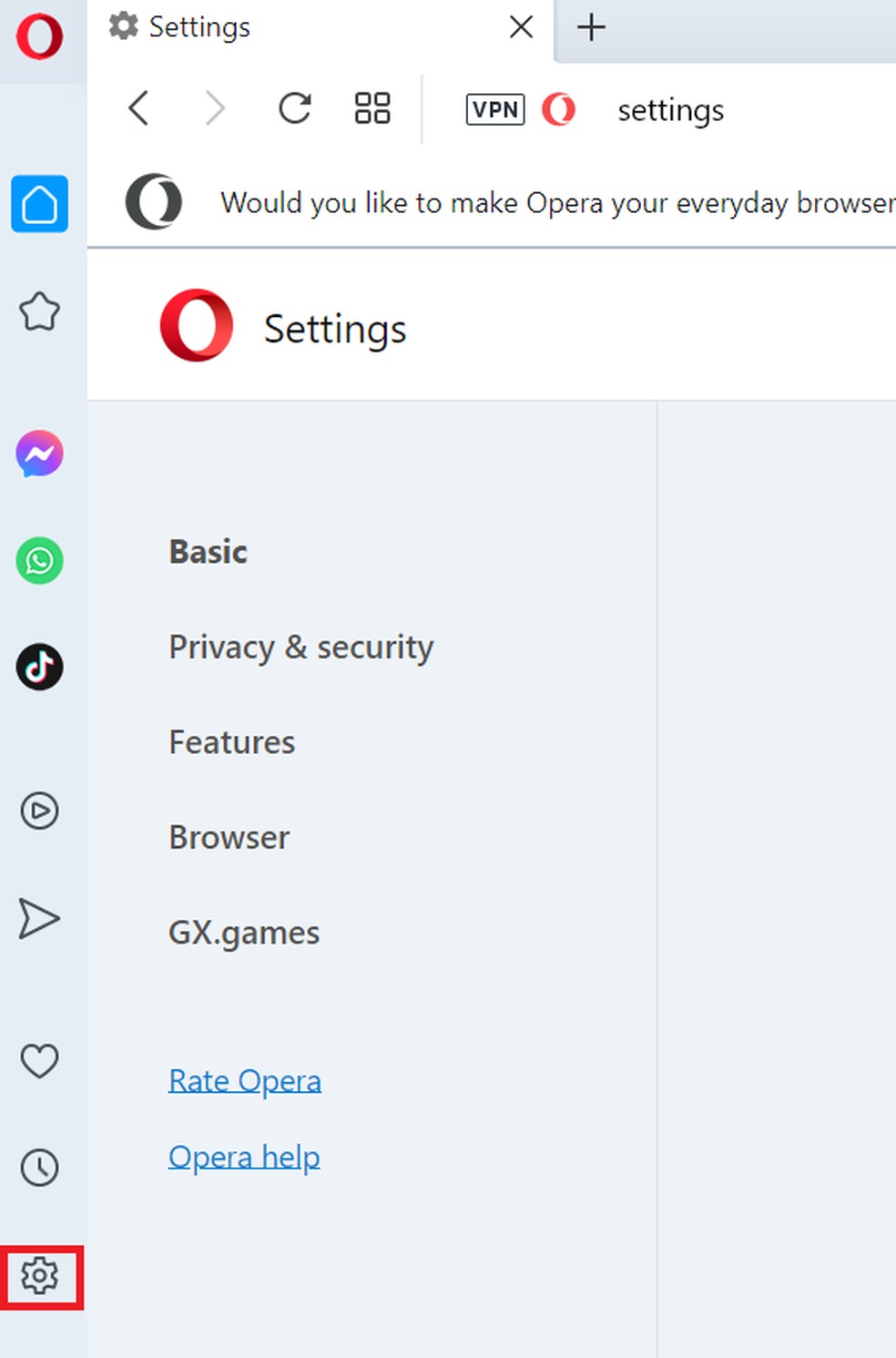Open the VPN badge panel

pyautogui.click(x=494, y=109)
